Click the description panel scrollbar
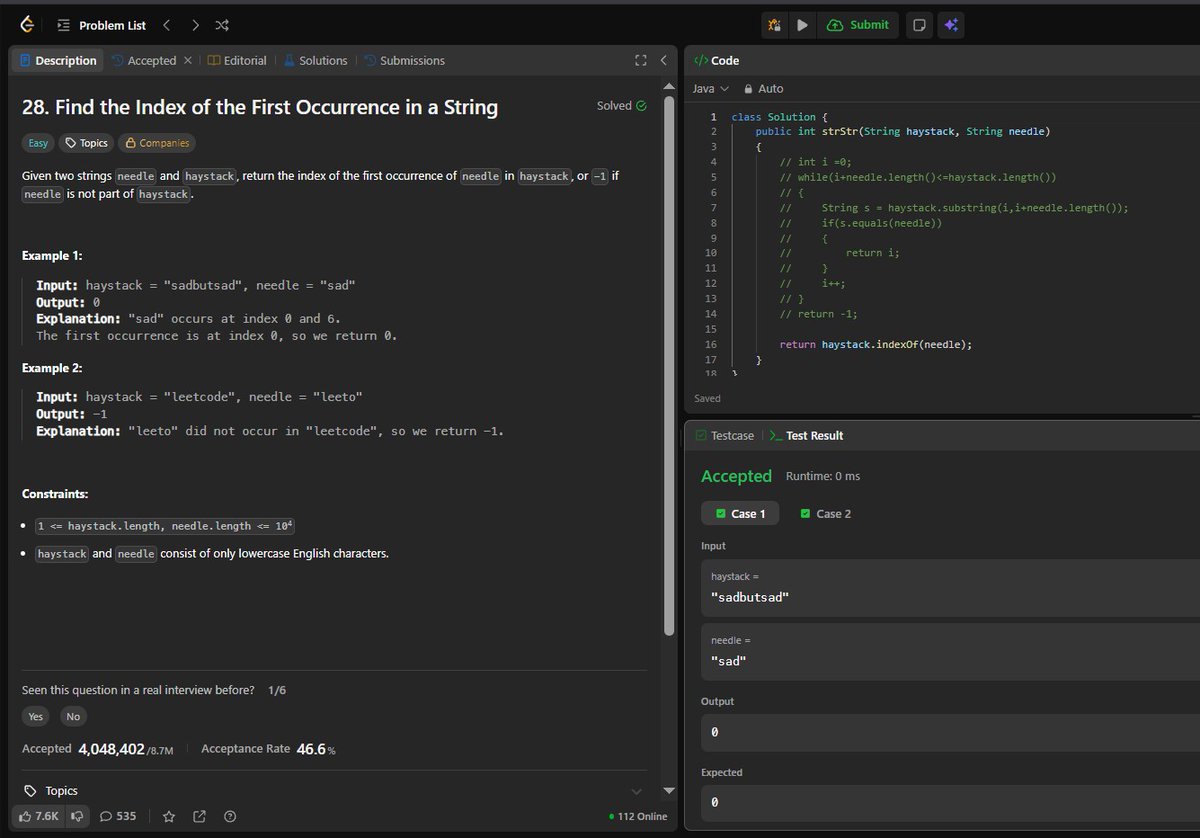This screenshot has height=838, width=1200. point(670,365)
